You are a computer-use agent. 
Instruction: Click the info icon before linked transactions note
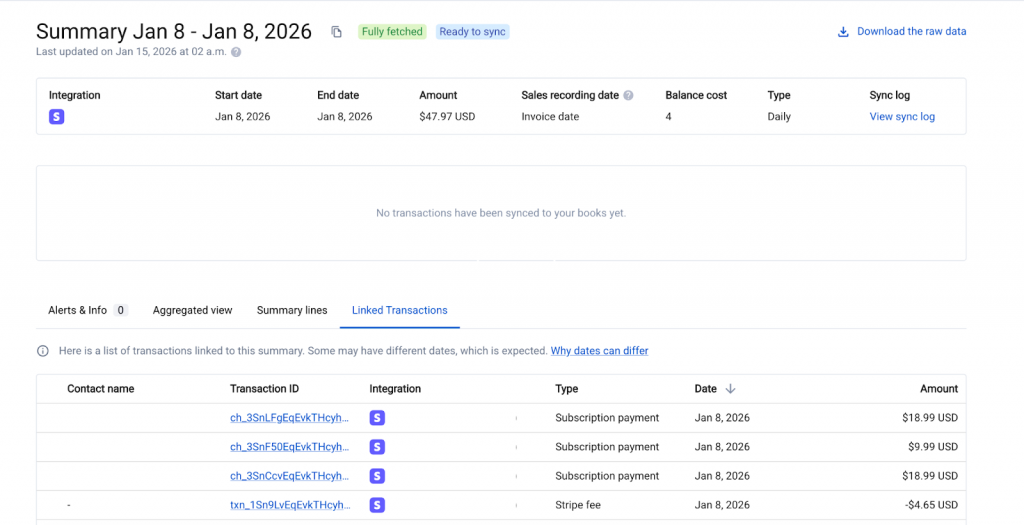tap(43, 351)
